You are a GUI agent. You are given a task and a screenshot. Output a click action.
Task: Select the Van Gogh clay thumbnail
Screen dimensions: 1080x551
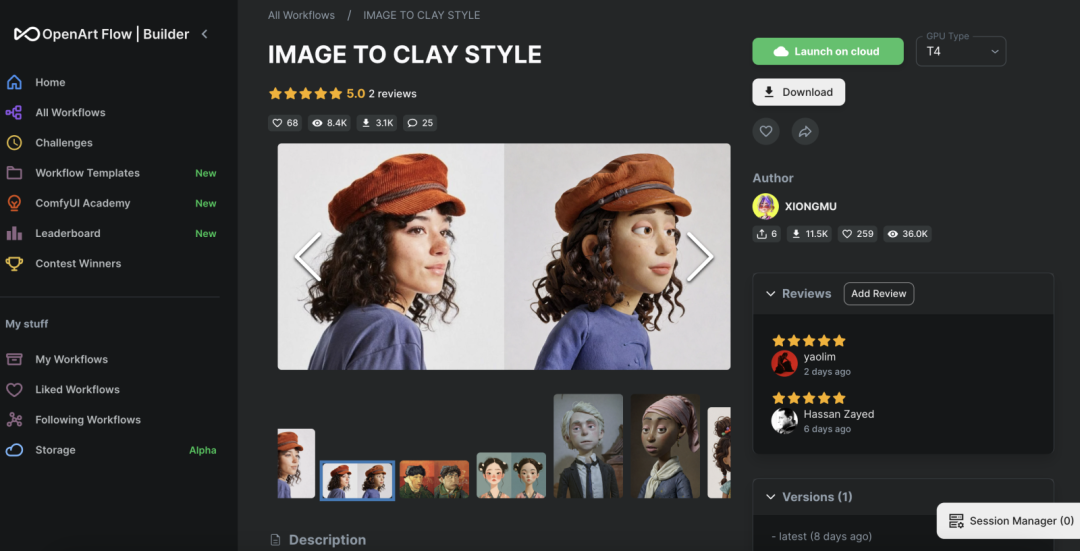tap(435, 479)
